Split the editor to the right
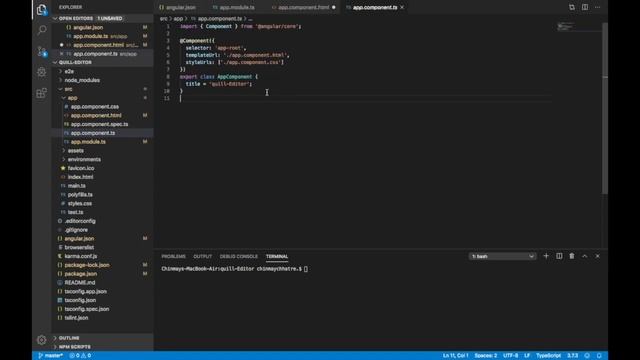640x360 pixels. click(x=585, y=7)
